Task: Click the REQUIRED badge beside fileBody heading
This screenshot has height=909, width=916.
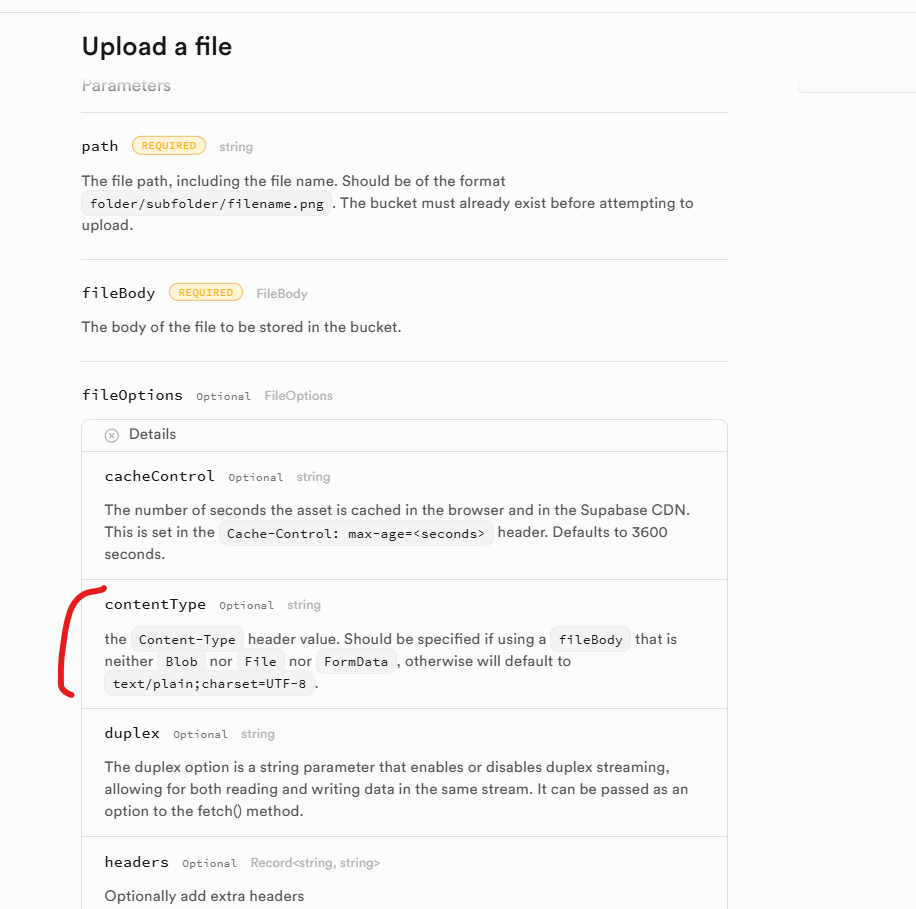Action: point(206,293)
